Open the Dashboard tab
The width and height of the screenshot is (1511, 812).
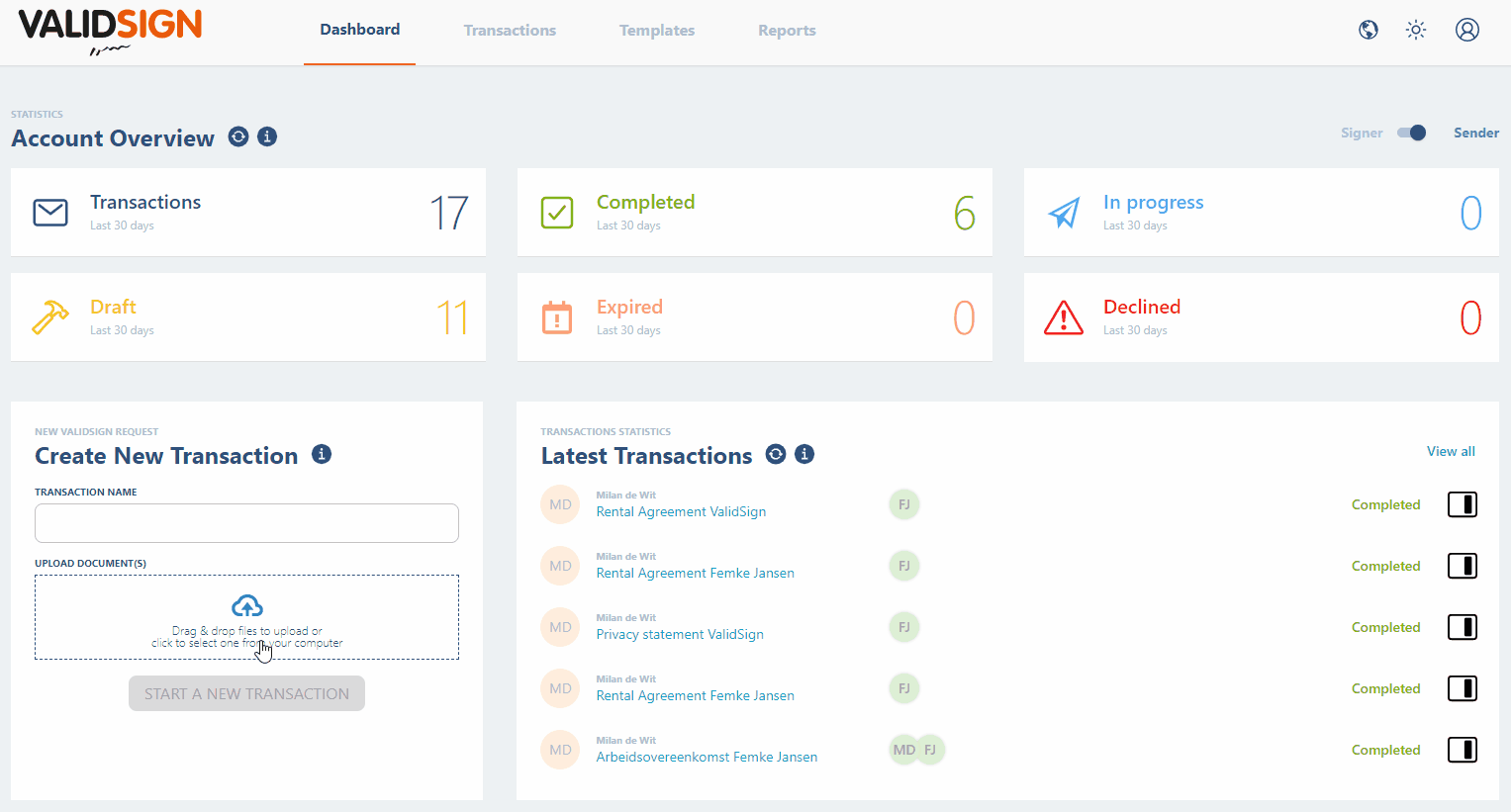pyautogui.click(x=360, y=30)
